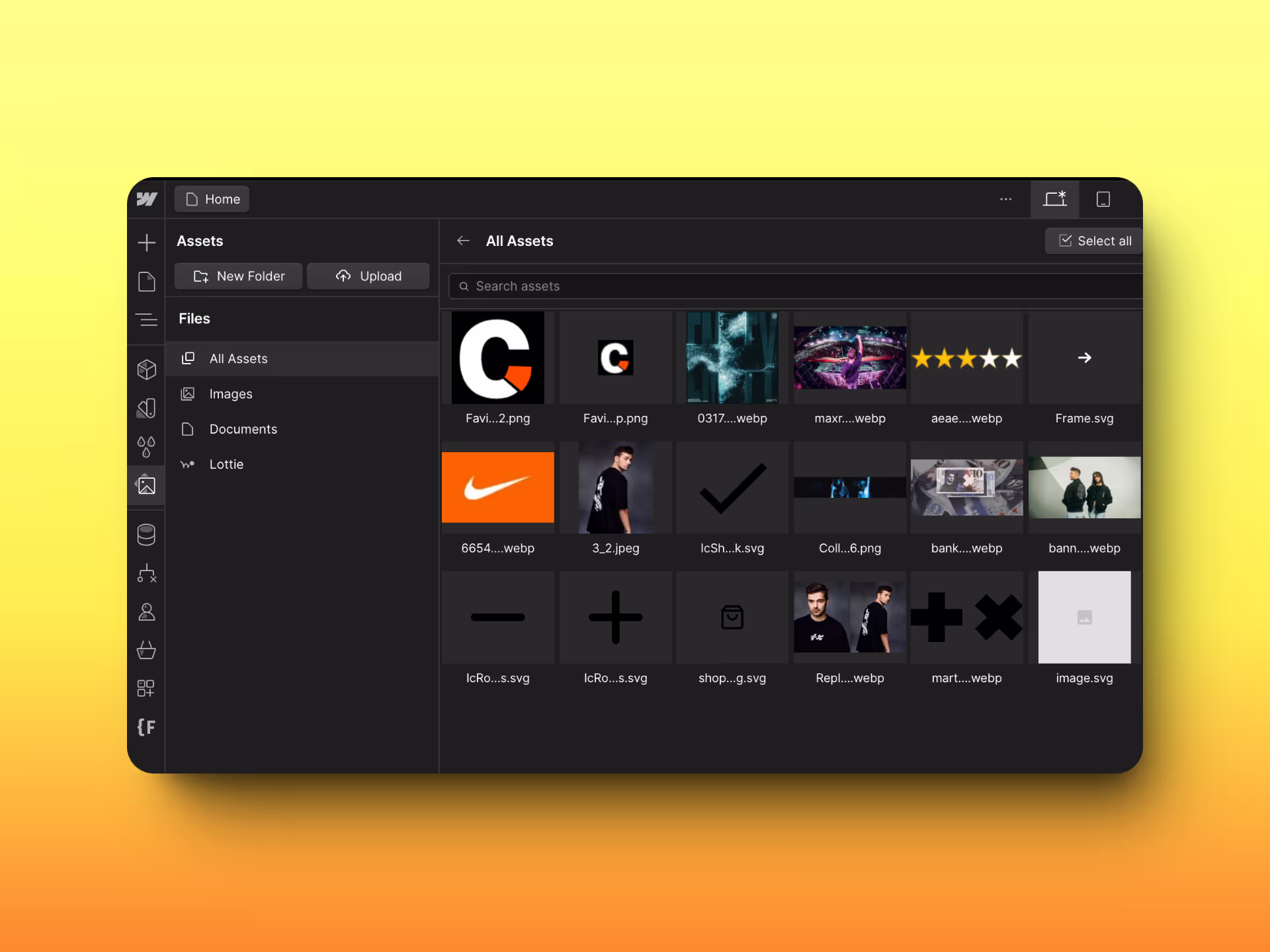
Task: Select the shop...g.svg bag thumbnail
Action: [732, 617]
